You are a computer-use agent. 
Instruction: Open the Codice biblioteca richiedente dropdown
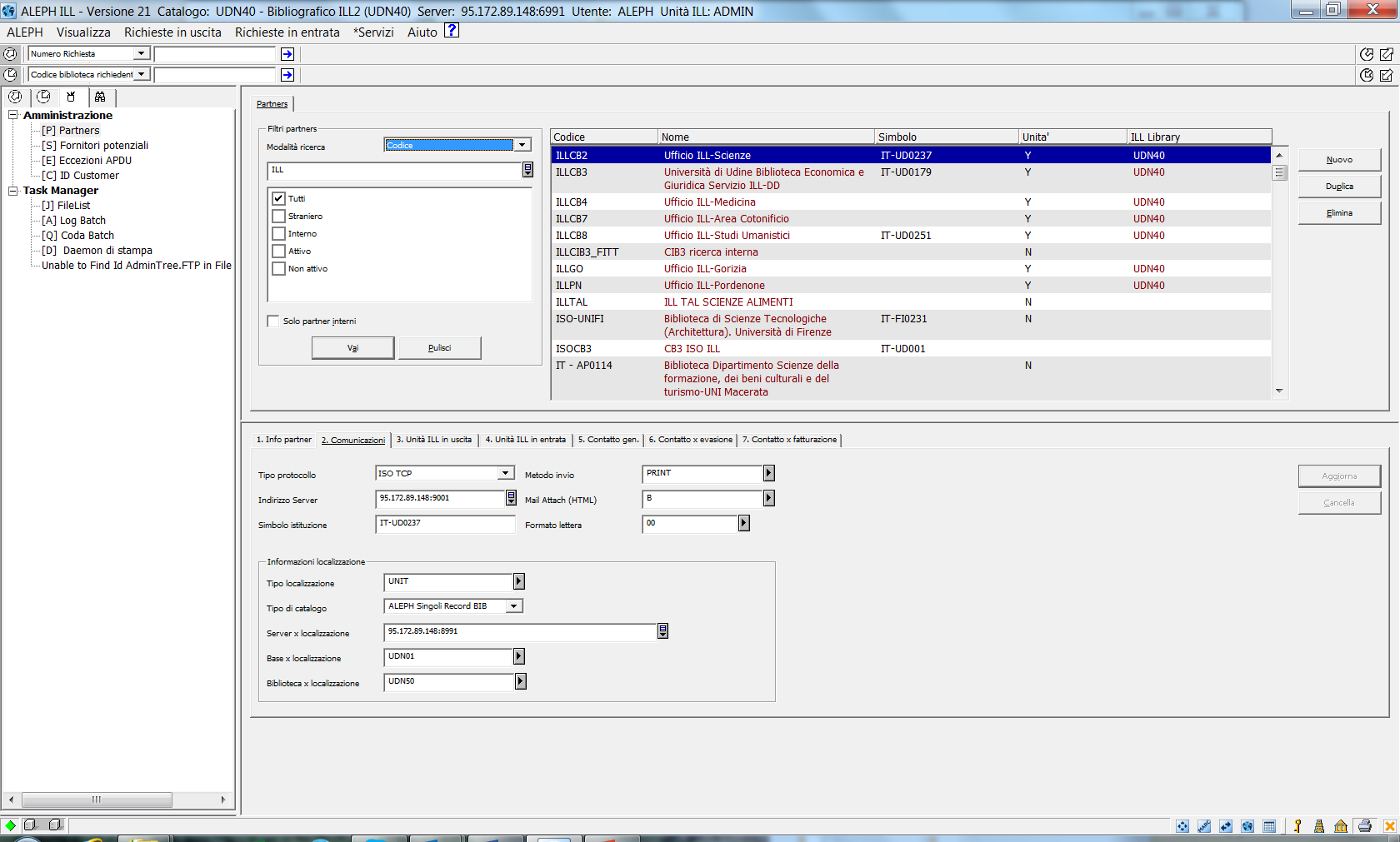point(141,74)
